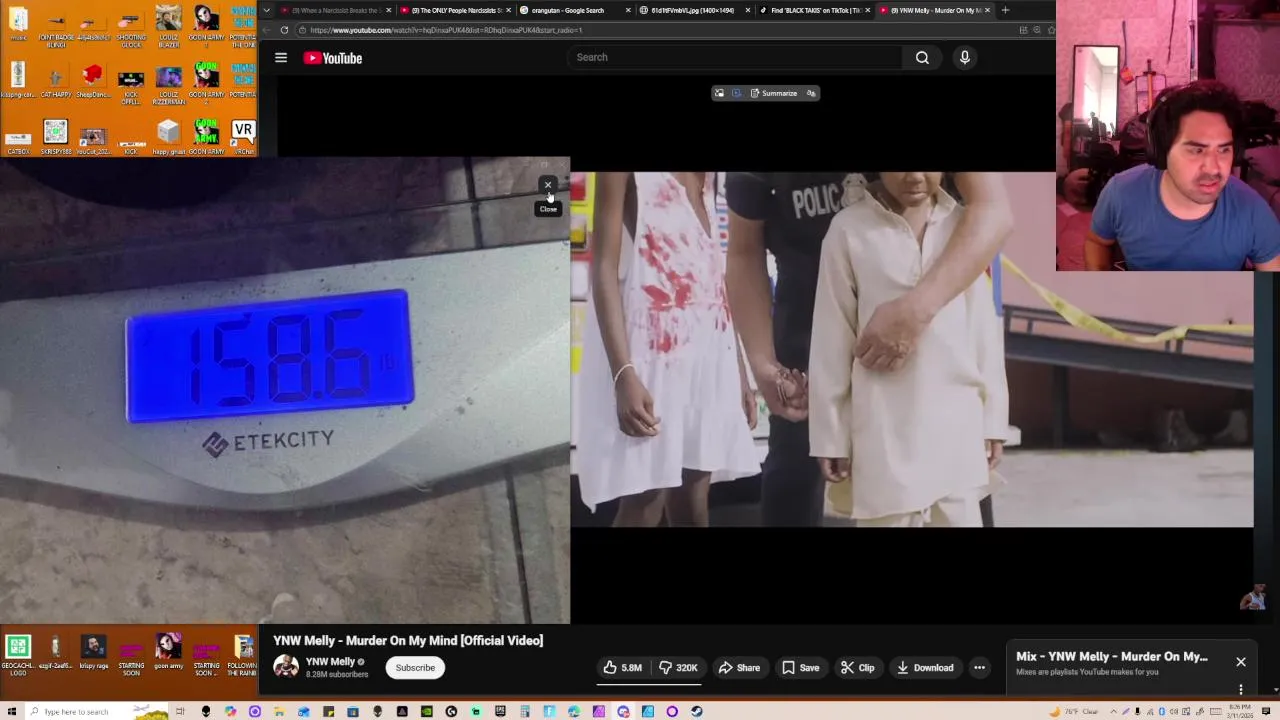
Task: Open Steam from the taskbar
Action: pyautogui.click(x=697, y=712)
